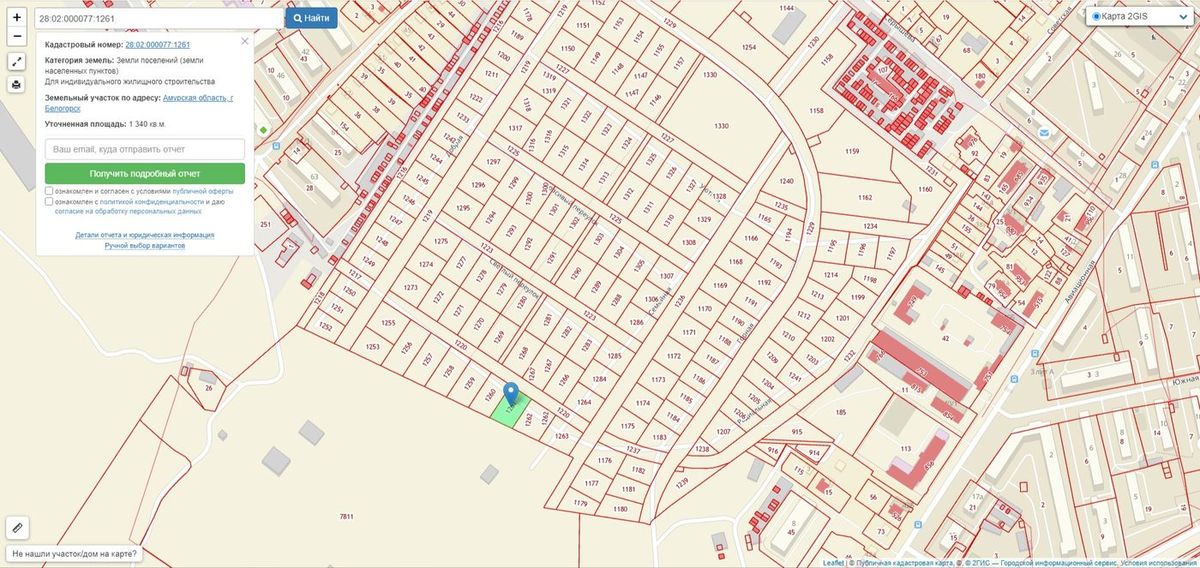Open Условия использования link
1200x568 pixels.
pos(1159,563)
